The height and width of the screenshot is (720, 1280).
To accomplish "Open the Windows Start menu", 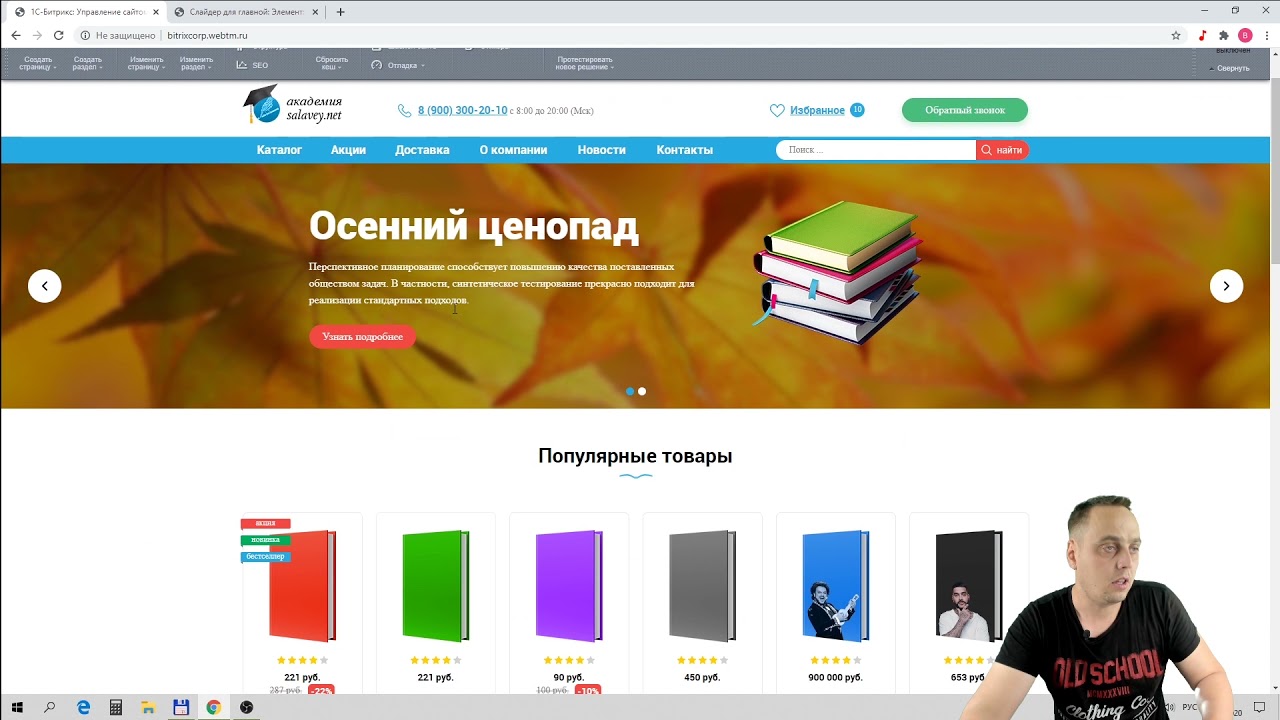I will tap(17, 707).
